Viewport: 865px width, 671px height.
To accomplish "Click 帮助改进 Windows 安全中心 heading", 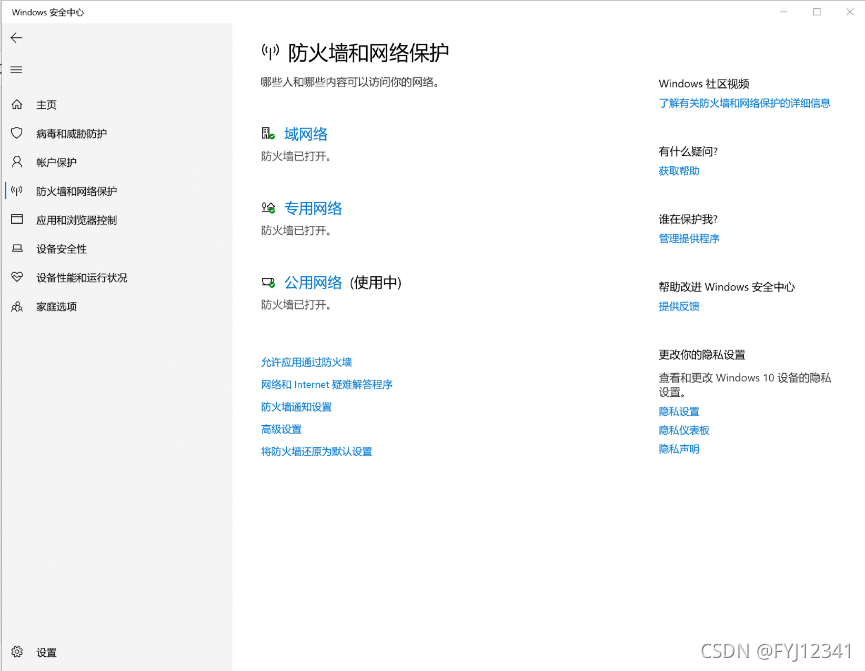I will [x=727, y=287].
